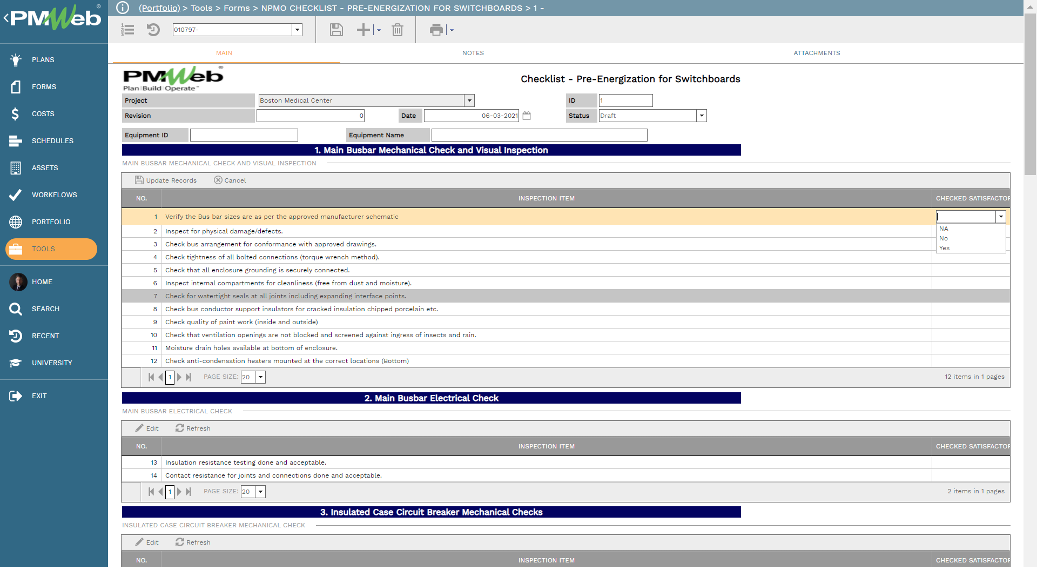Image resolution: width=1037 pixels, height=570 pixels.
Task: Open the Search magnifier icon
Action: pos(16,309)
